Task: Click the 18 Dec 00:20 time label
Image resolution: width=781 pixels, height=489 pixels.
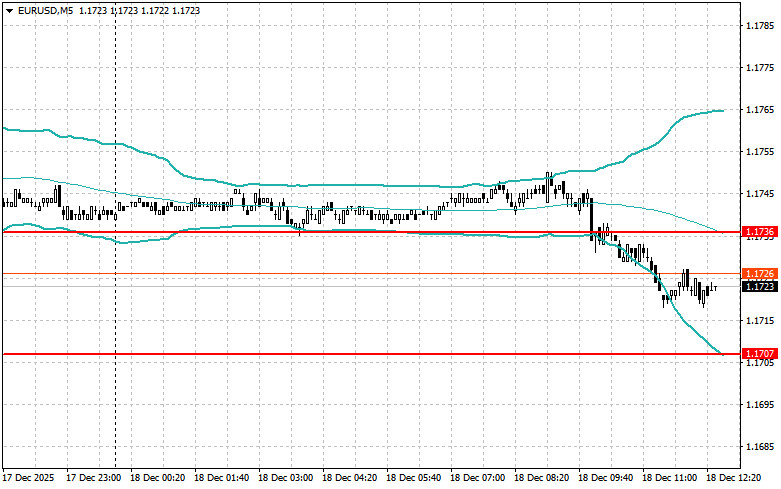Action: tap(157, 478)
